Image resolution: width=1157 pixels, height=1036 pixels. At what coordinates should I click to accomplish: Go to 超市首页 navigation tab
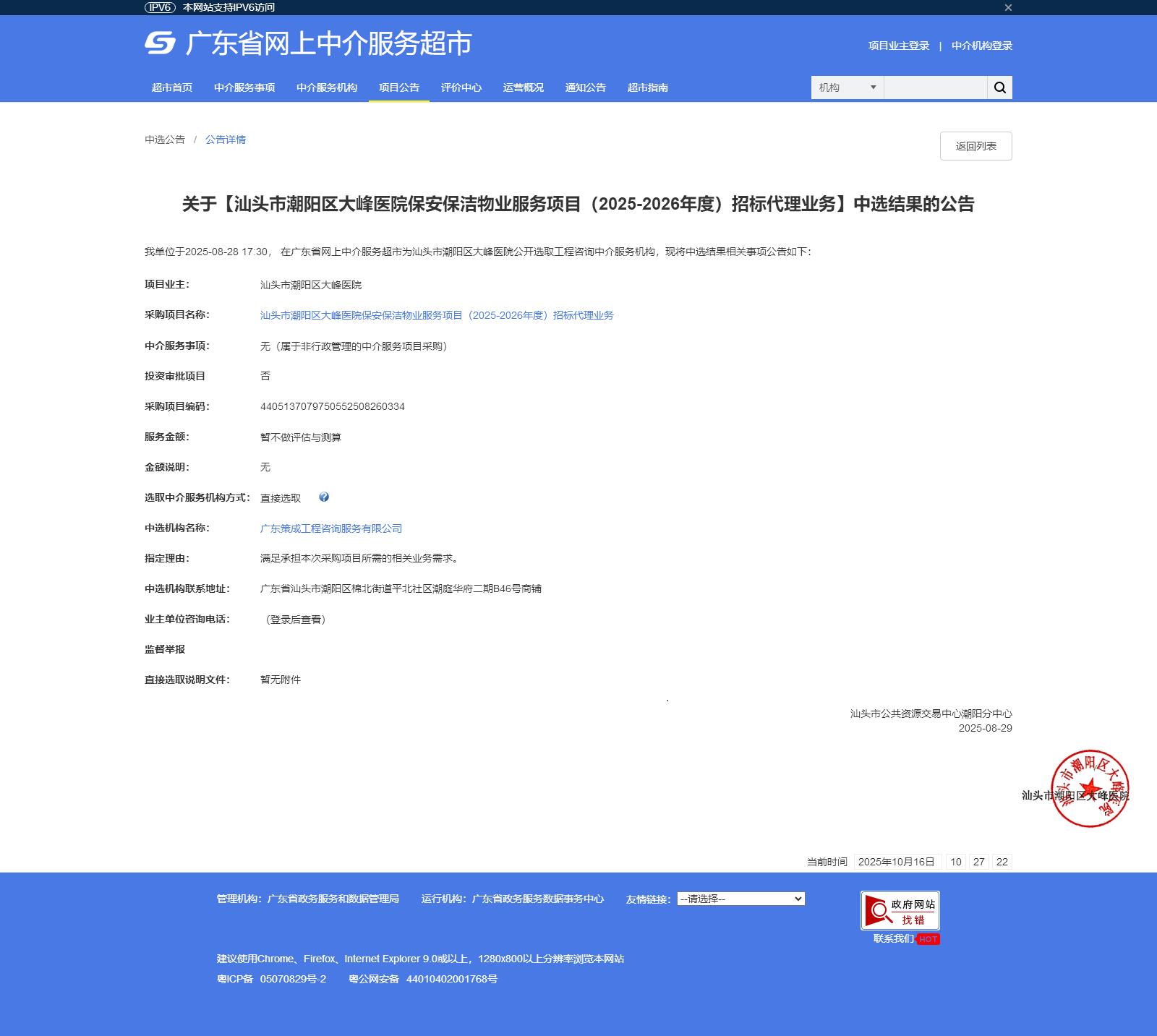[172, 87]
